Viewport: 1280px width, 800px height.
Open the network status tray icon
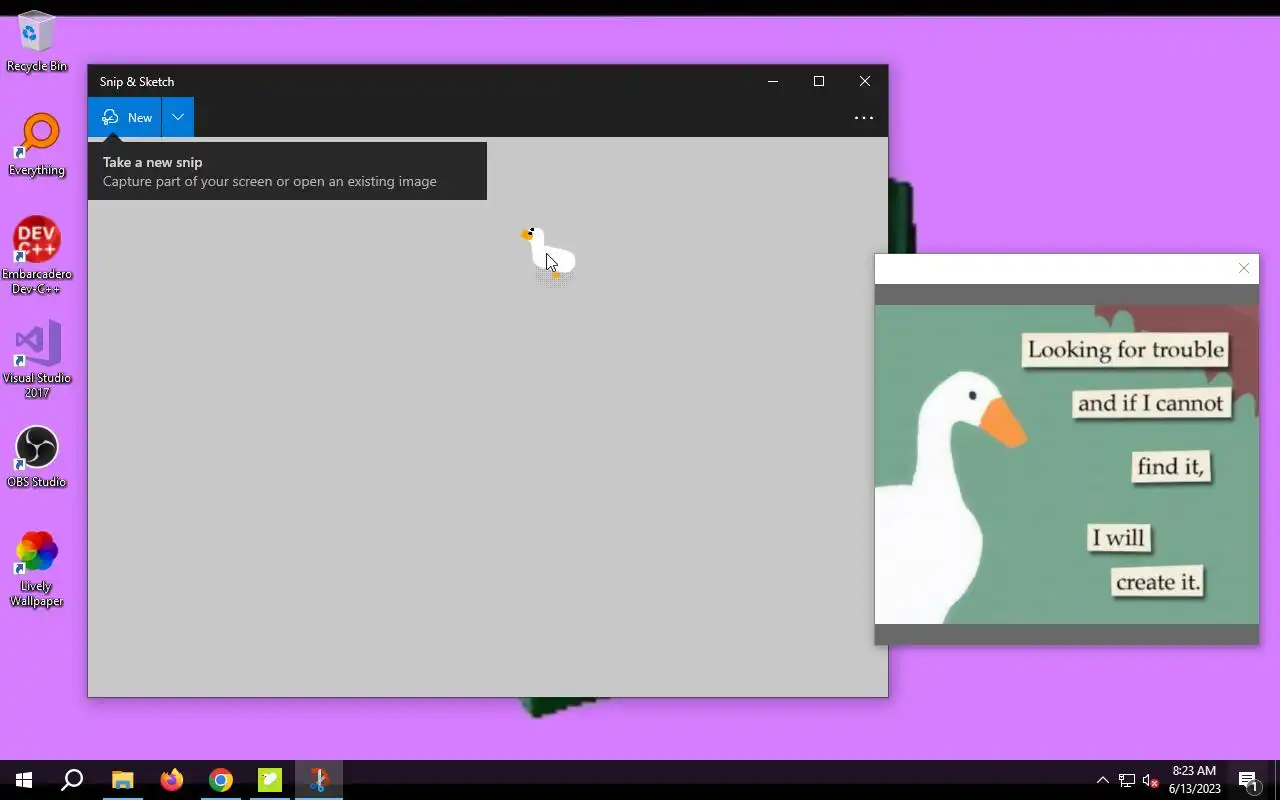pyautogui.click(x=1127, y=780)
